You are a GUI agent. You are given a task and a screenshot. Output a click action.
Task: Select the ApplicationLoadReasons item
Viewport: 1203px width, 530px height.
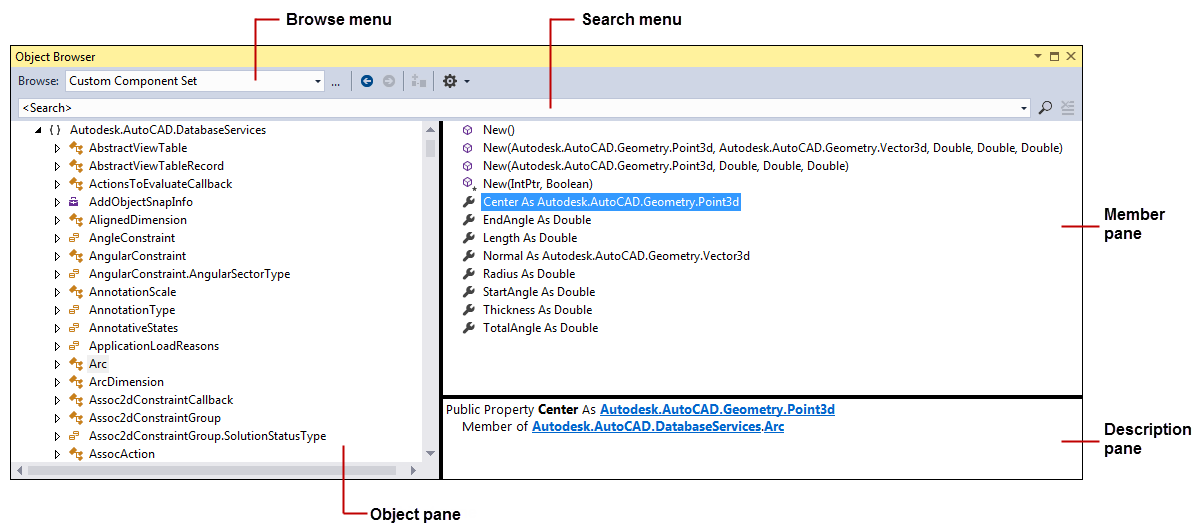154,346
